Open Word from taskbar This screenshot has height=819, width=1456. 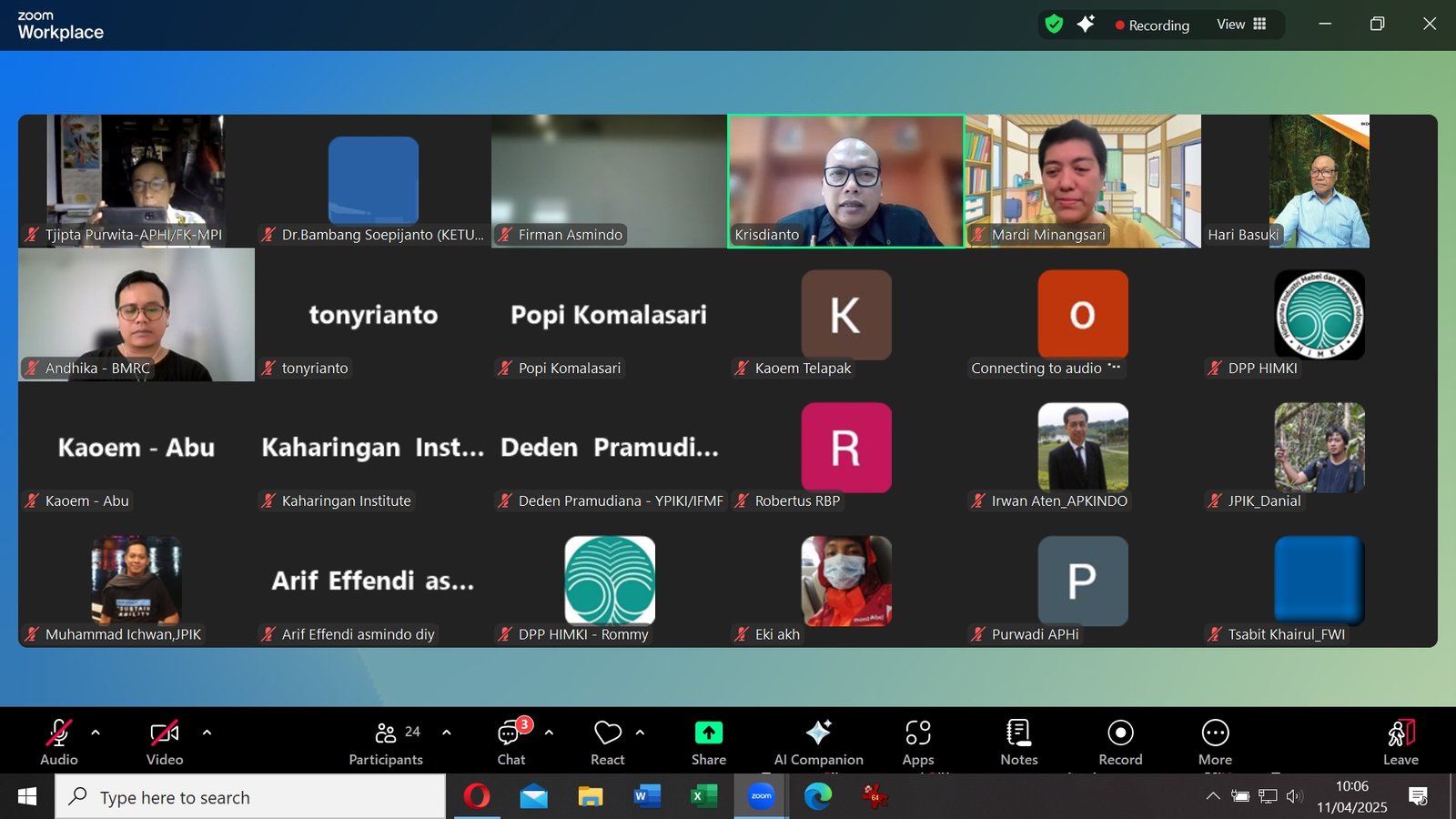coord(647,797)
